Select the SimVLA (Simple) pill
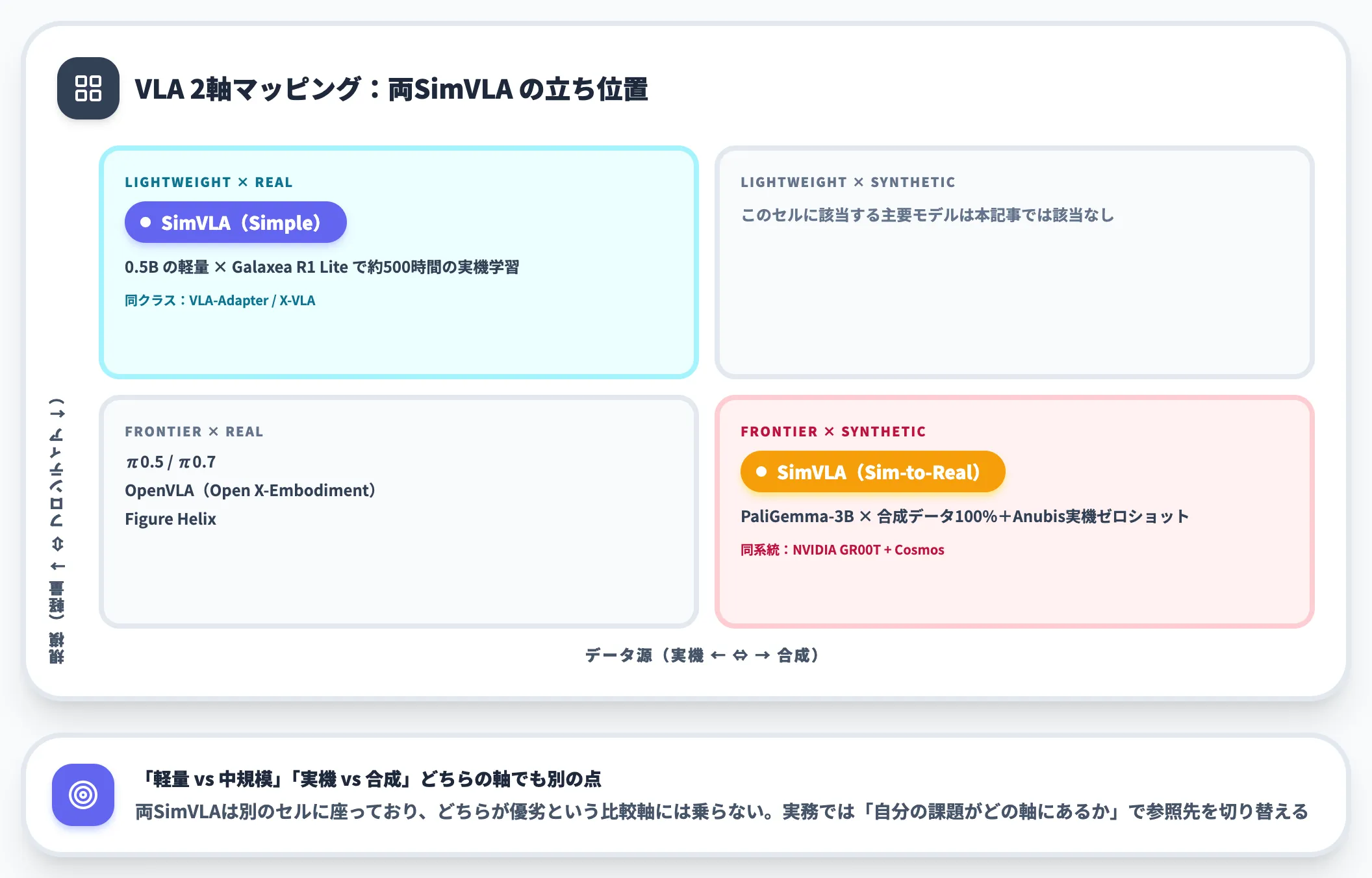The image size is (1372, 878). pyautogui.click(x=236, y=222)
